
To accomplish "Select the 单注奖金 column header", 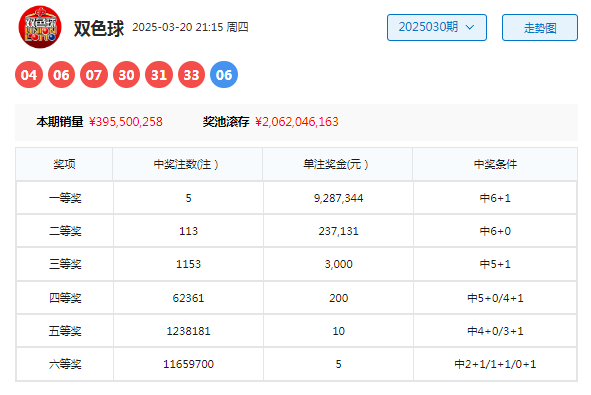I will tap(337, 164).
